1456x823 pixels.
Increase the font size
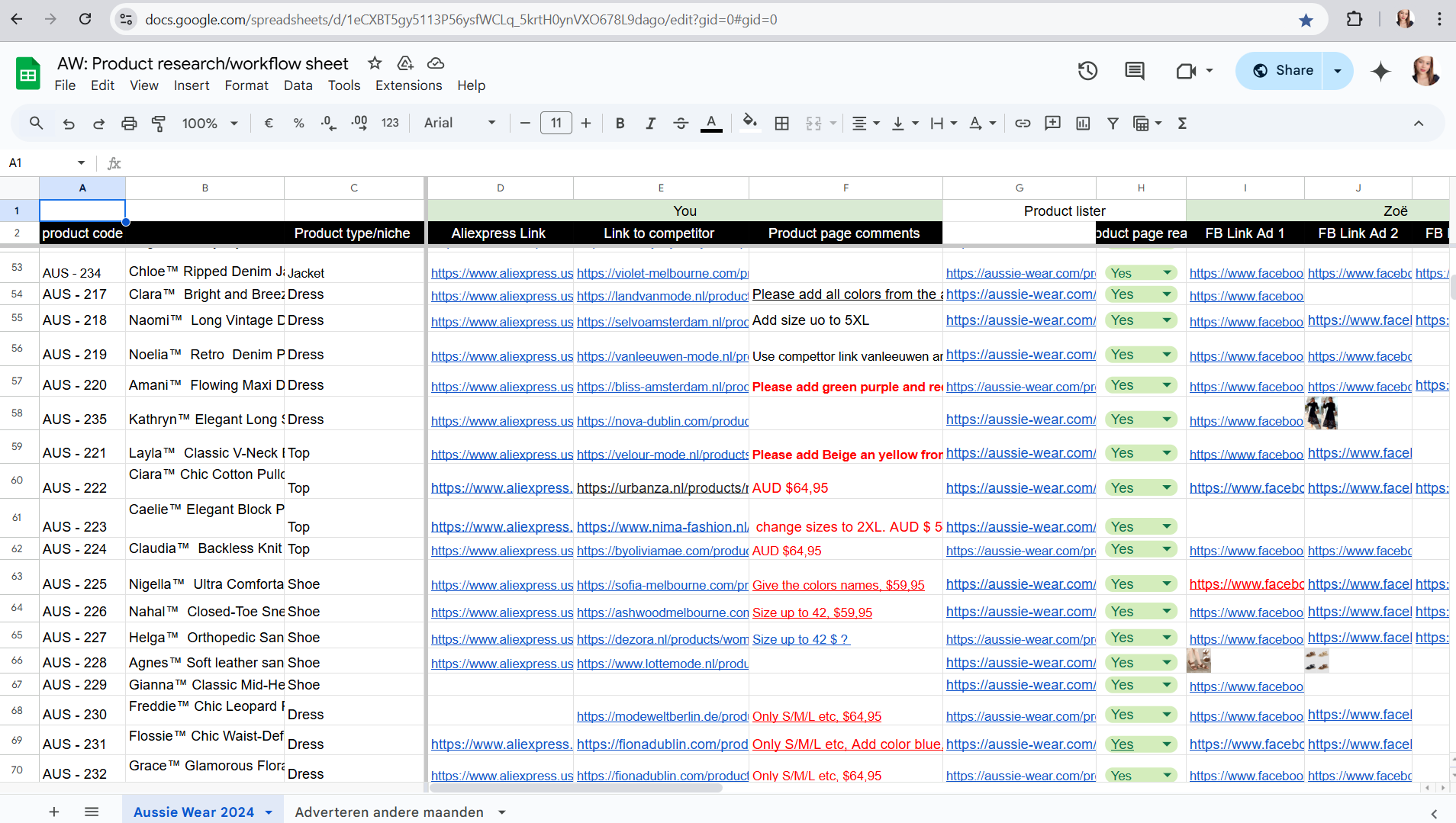tap(586, 123)
